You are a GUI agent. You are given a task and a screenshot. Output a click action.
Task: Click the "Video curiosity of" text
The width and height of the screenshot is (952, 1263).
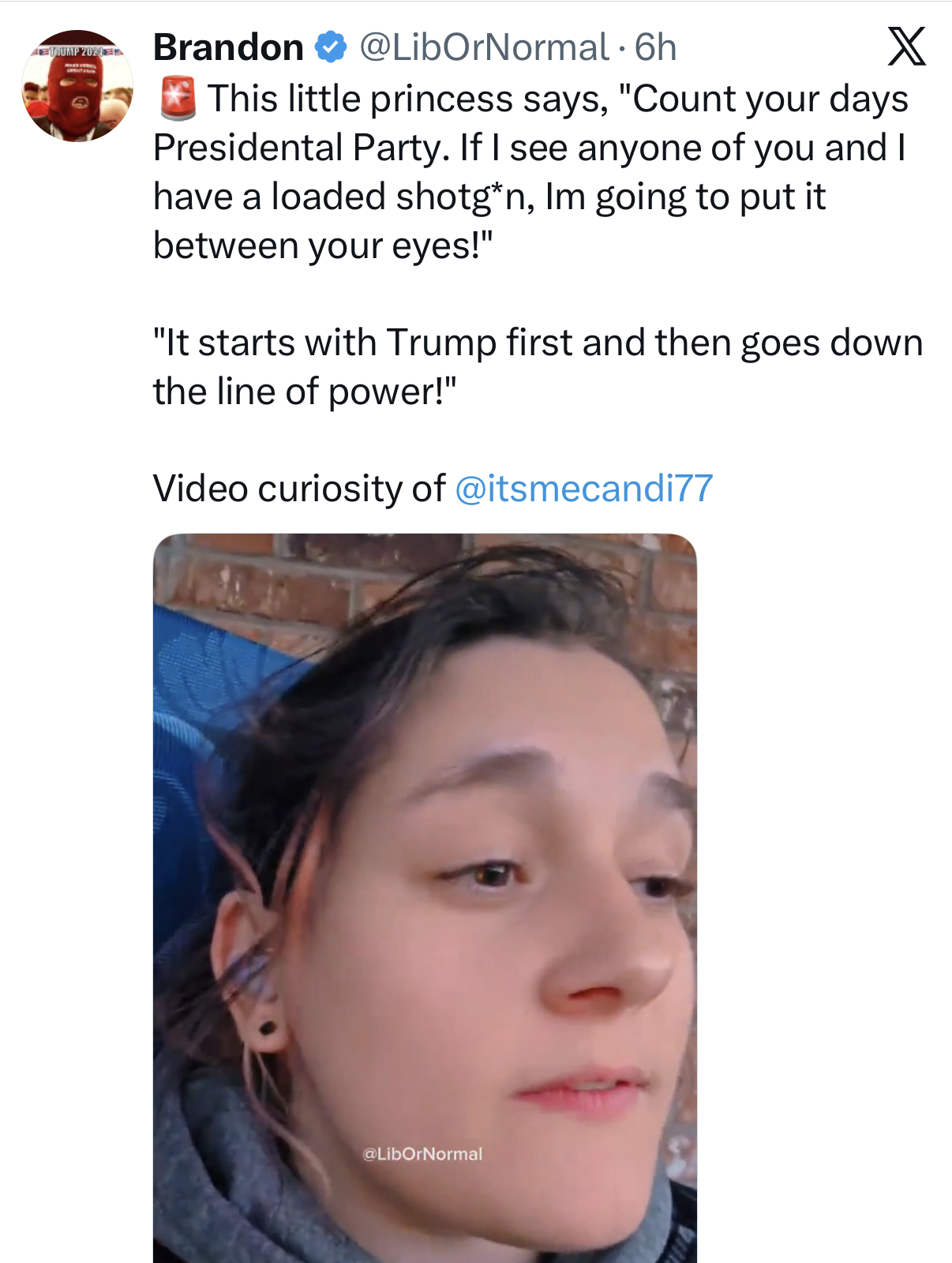pos(299,488)
